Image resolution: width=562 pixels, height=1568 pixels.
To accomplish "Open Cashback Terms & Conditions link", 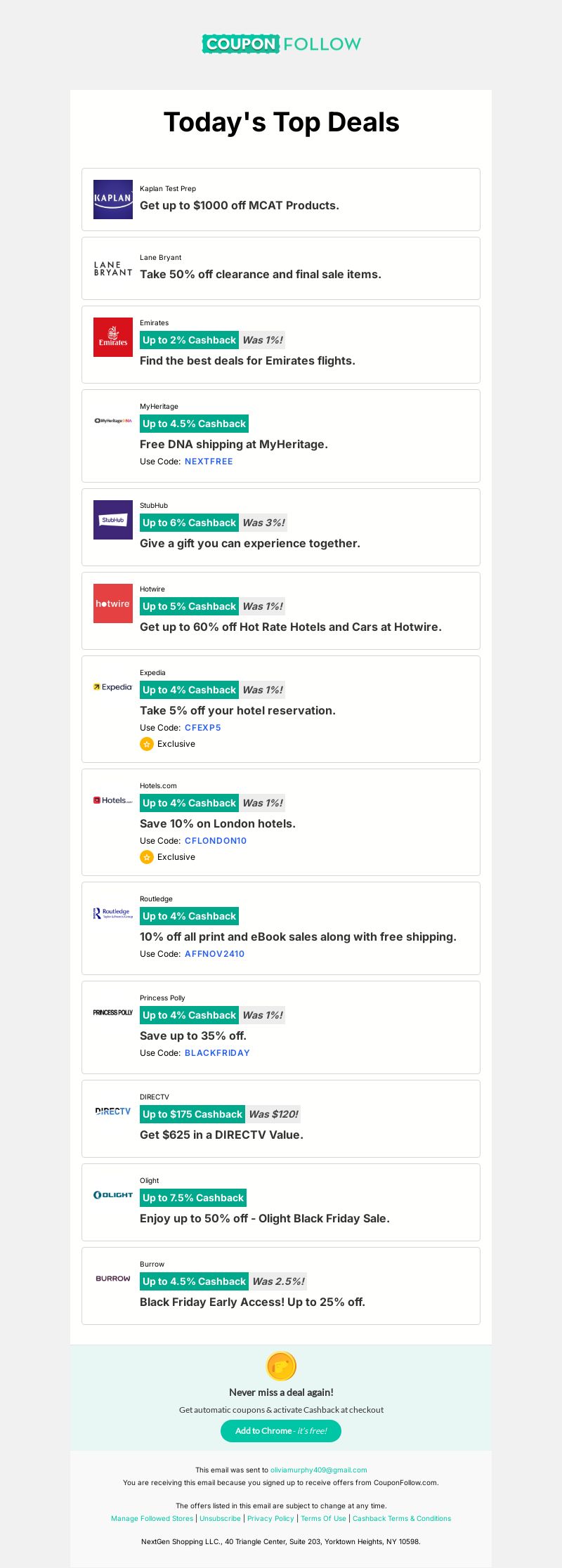I will click(402, 1518).
